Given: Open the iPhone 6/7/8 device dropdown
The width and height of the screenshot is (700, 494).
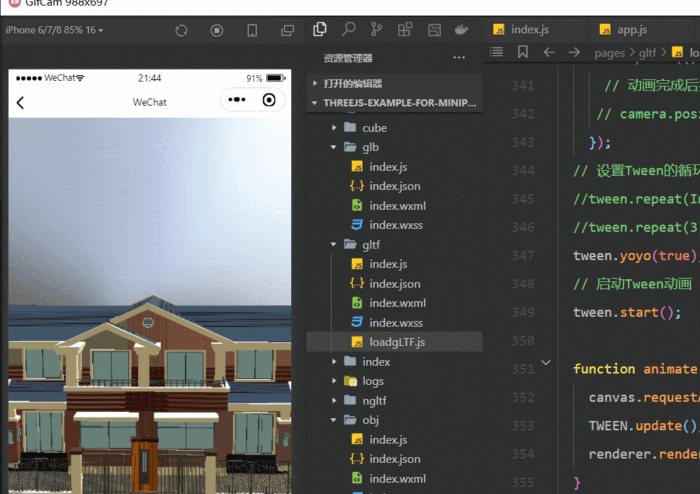Looking at the screenshot, I should (x=55, y=30).
